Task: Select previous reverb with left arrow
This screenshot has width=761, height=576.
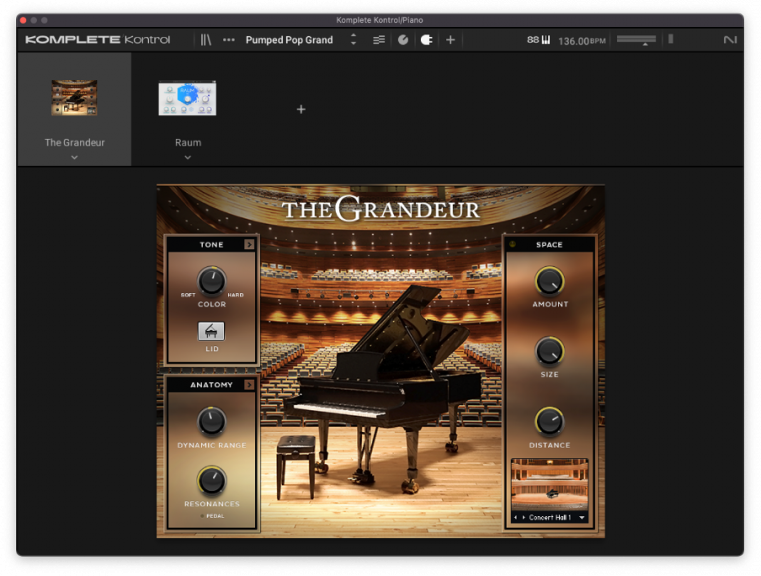Action: [515, 518]
